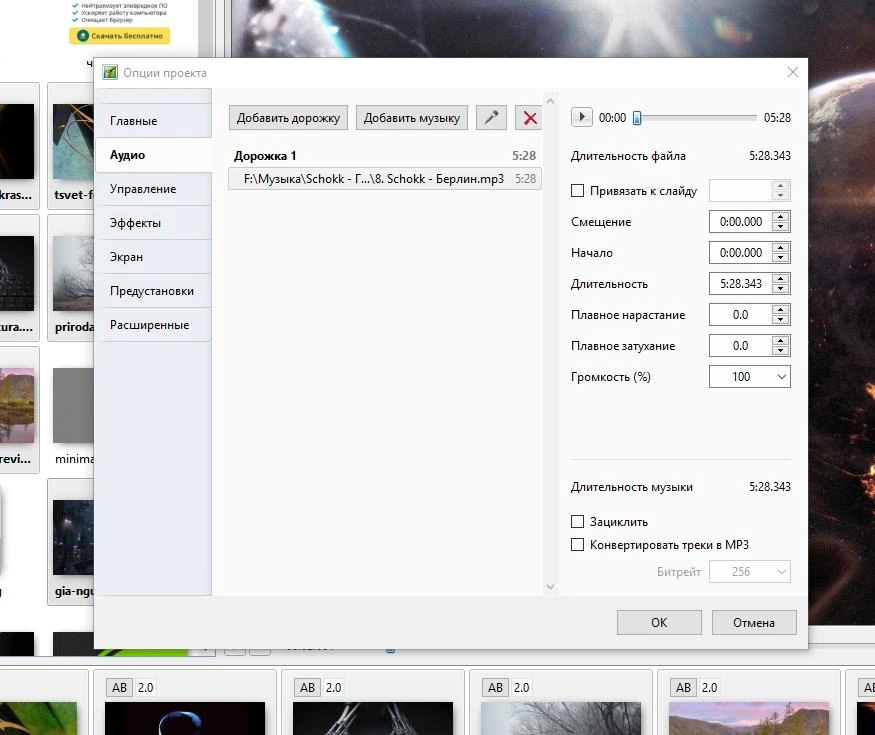Decrease the Длительность value
Viewport: 875px width, 735px height.
coord(781,289)
